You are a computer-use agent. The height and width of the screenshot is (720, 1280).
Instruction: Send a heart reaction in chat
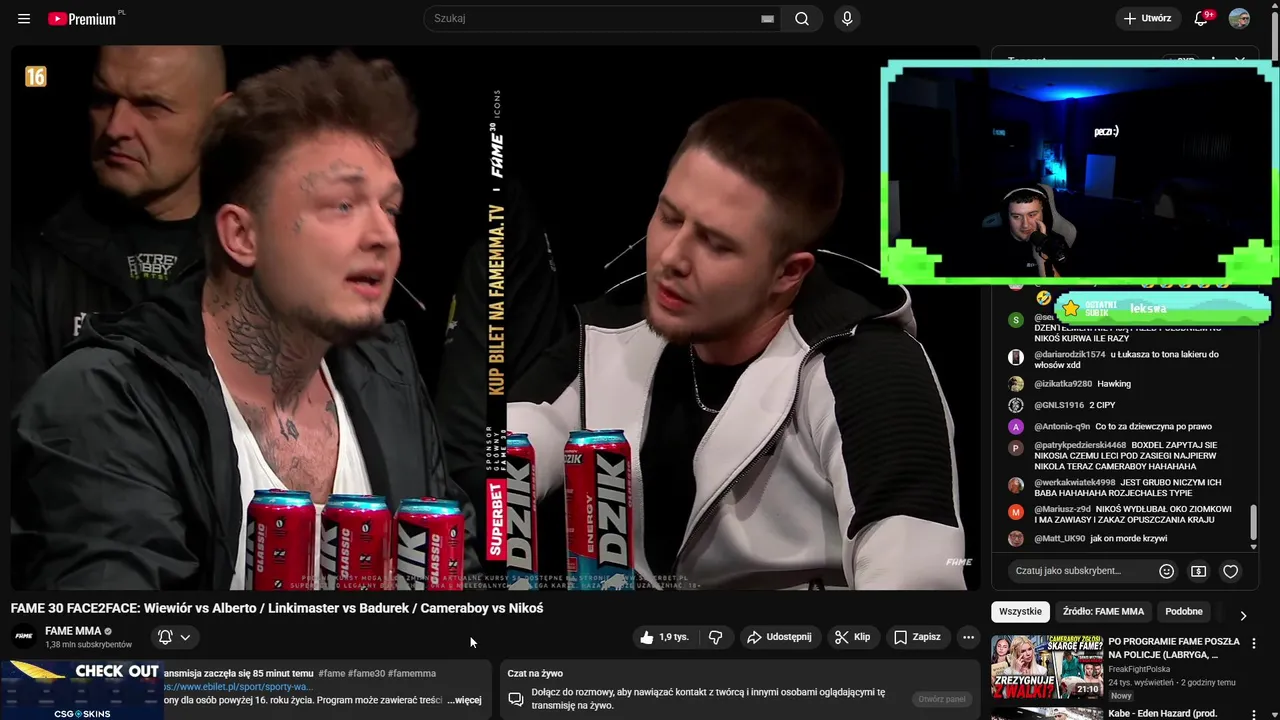[1231, 571]
